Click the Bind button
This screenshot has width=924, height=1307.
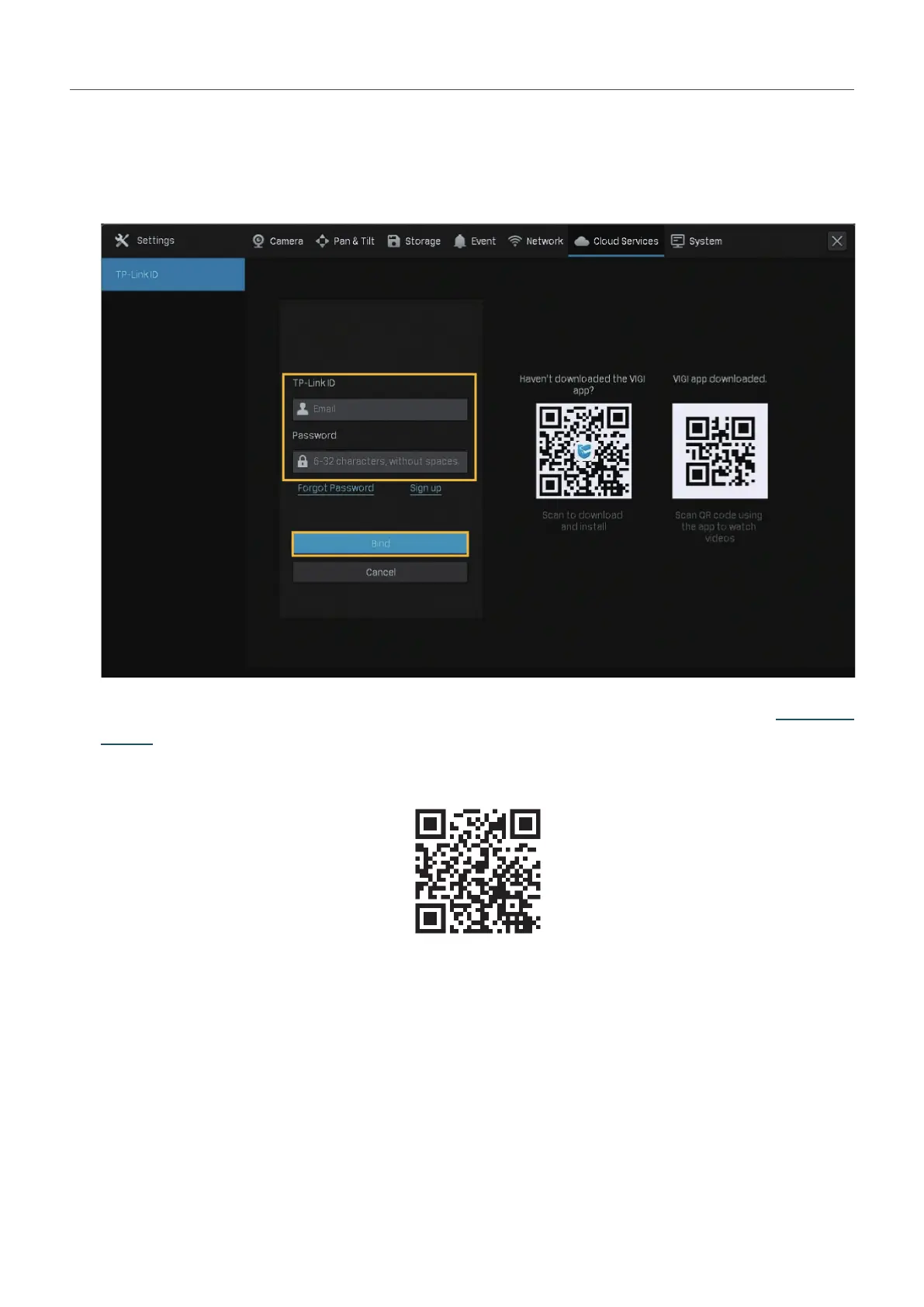click(380, 544)
